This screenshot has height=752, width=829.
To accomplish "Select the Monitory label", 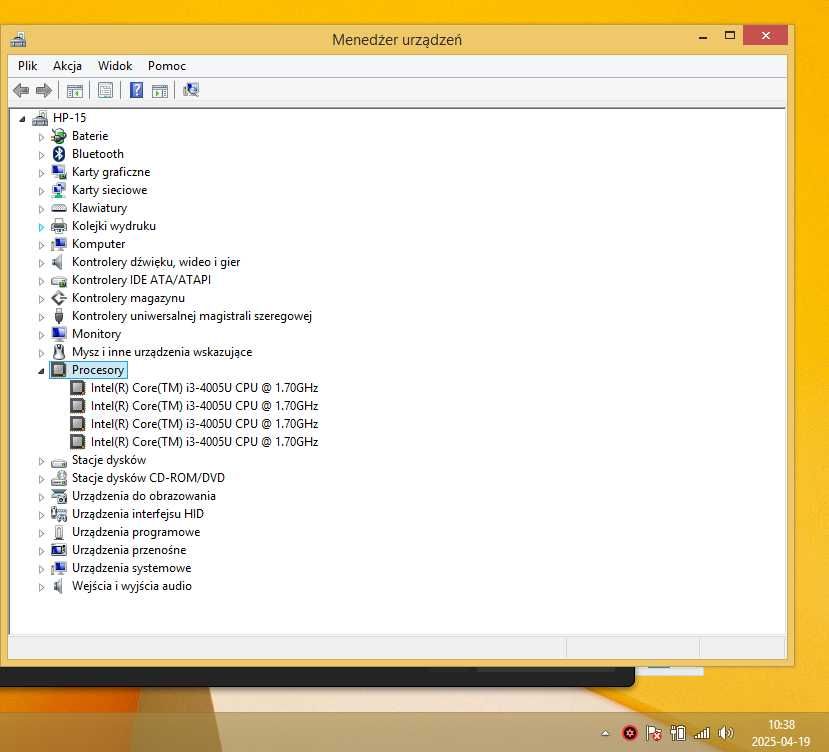I will pyautogui.click(x=96, y=334).
